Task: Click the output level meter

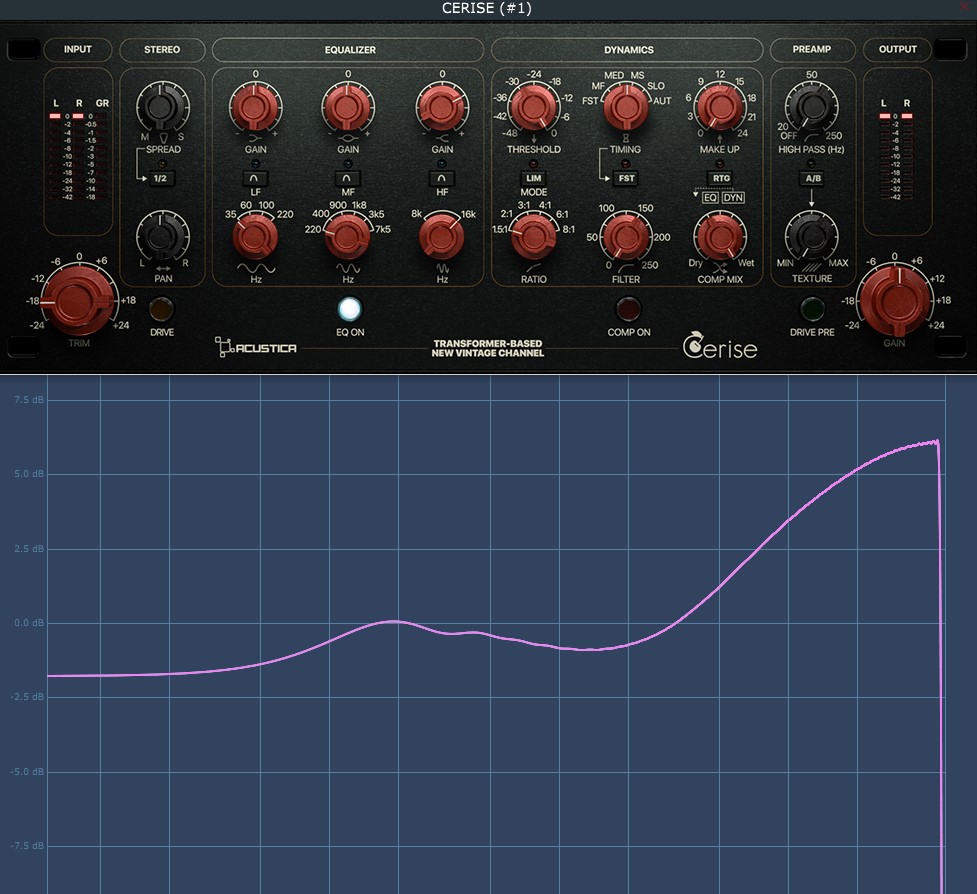Action: pyautogui.click(x=895, y=157)
